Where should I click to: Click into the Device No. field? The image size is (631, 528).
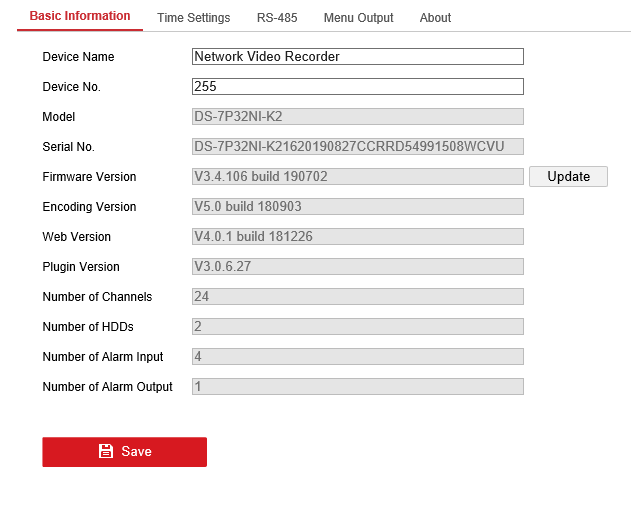click(357, 87)
